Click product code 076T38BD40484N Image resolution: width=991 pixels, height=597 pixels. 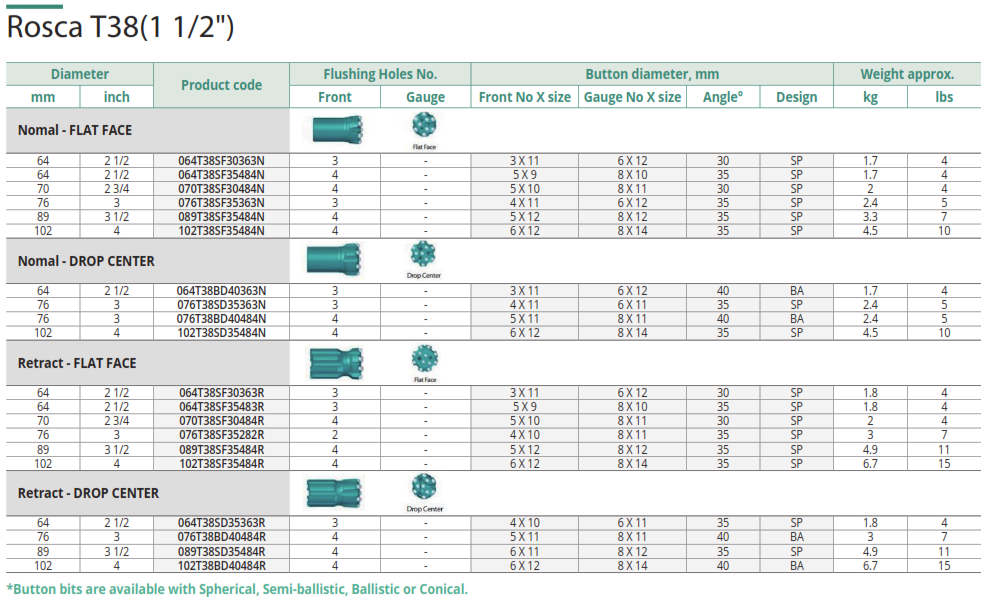221,319
